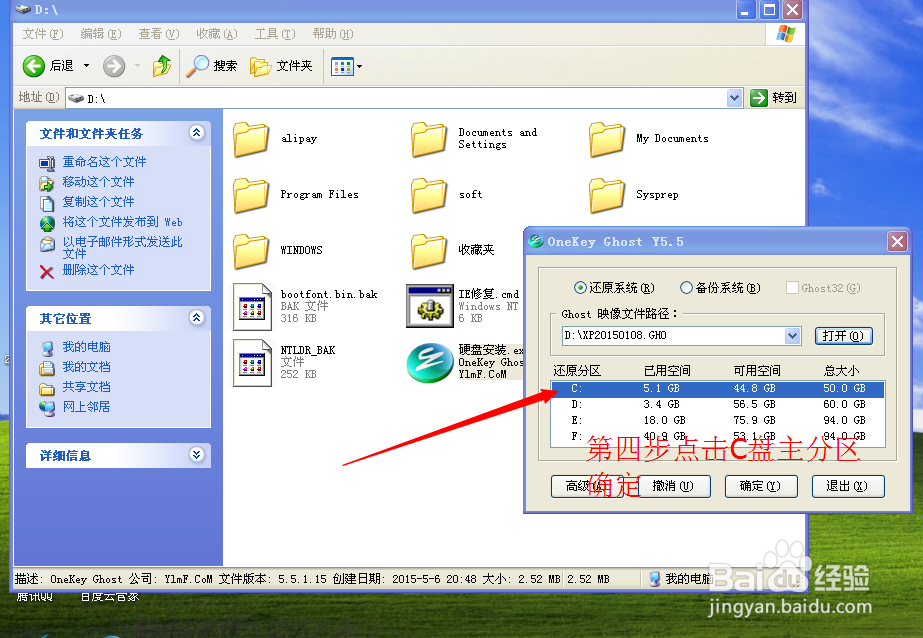Collapse the 其它位置 panel

pos(197,318)
